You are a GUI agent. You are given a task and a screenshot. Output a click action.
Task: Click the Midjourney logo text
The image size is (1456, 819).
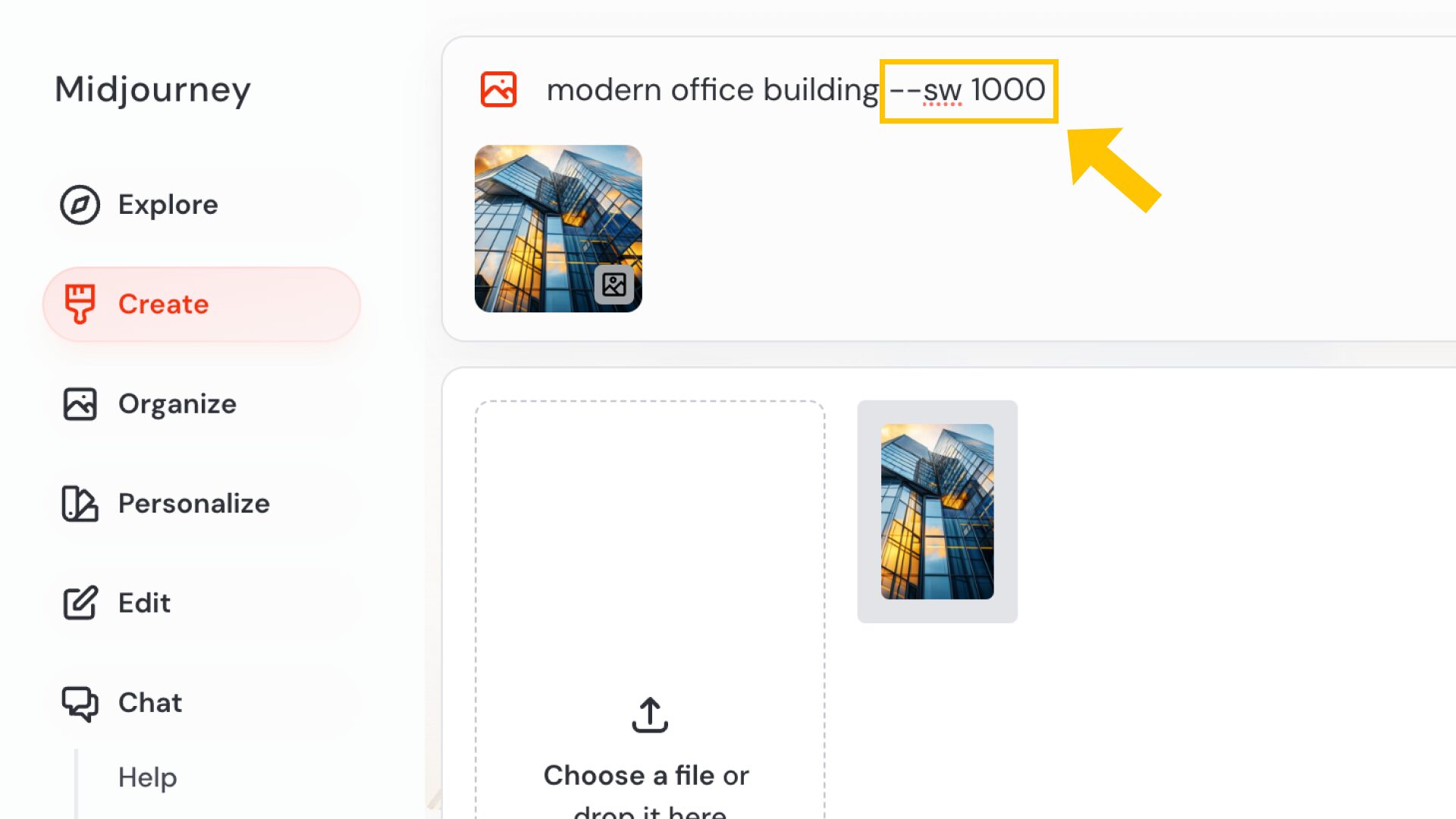pos(153,88)
